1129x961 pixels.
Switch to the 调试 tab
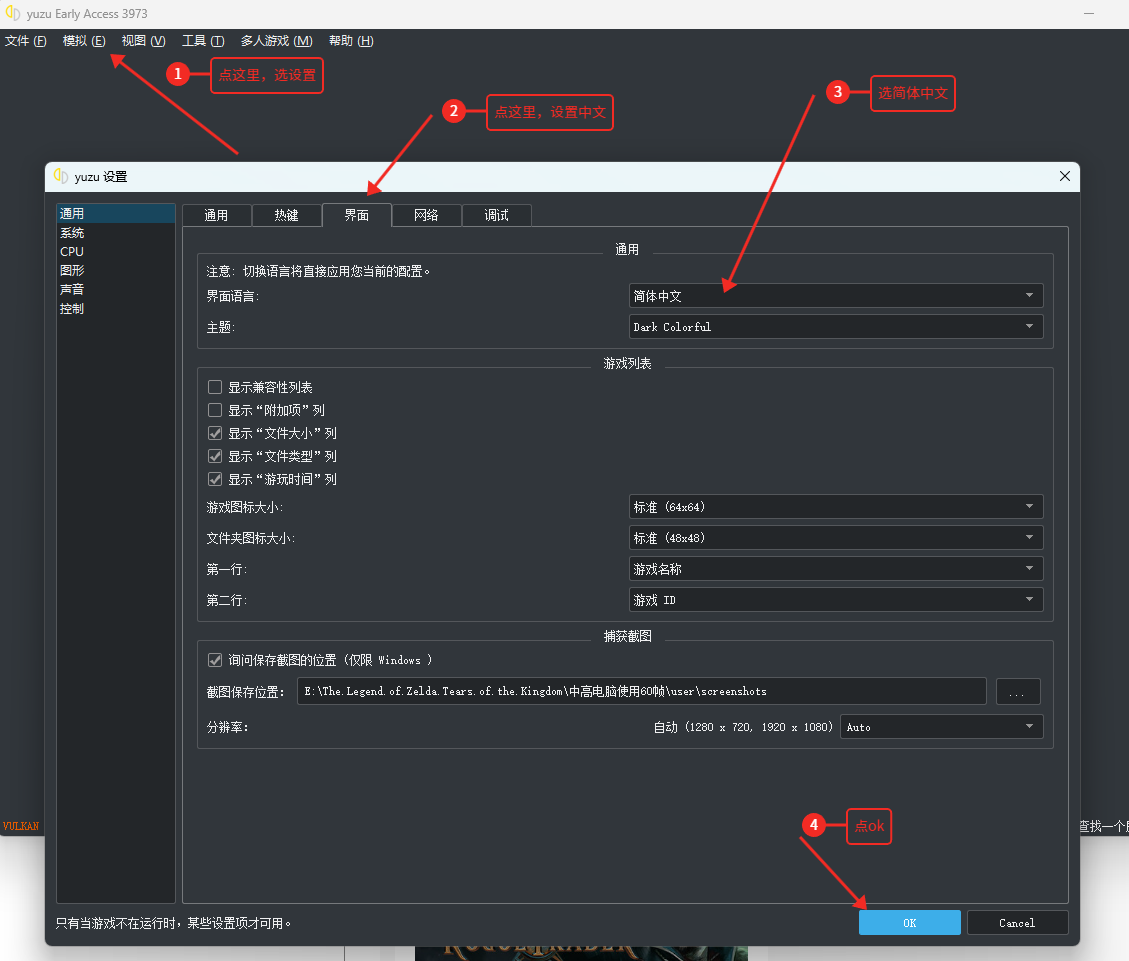(496, 215)
